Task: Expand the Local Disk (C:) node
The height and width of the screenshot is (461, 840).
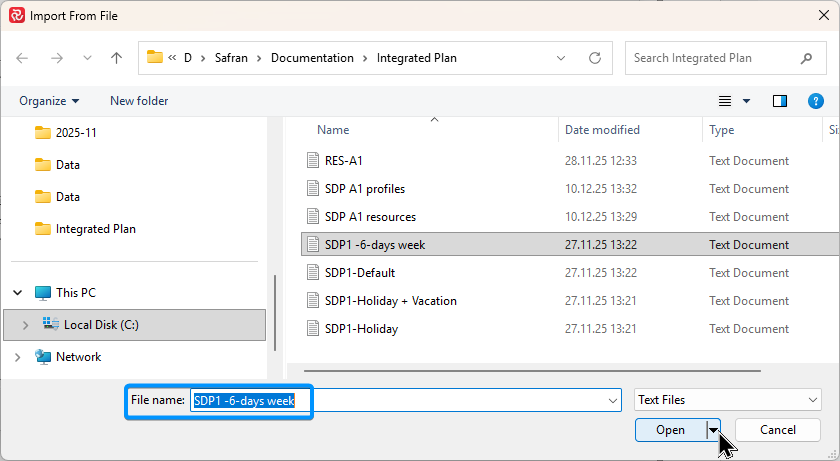Action: [x=25, y=325]
